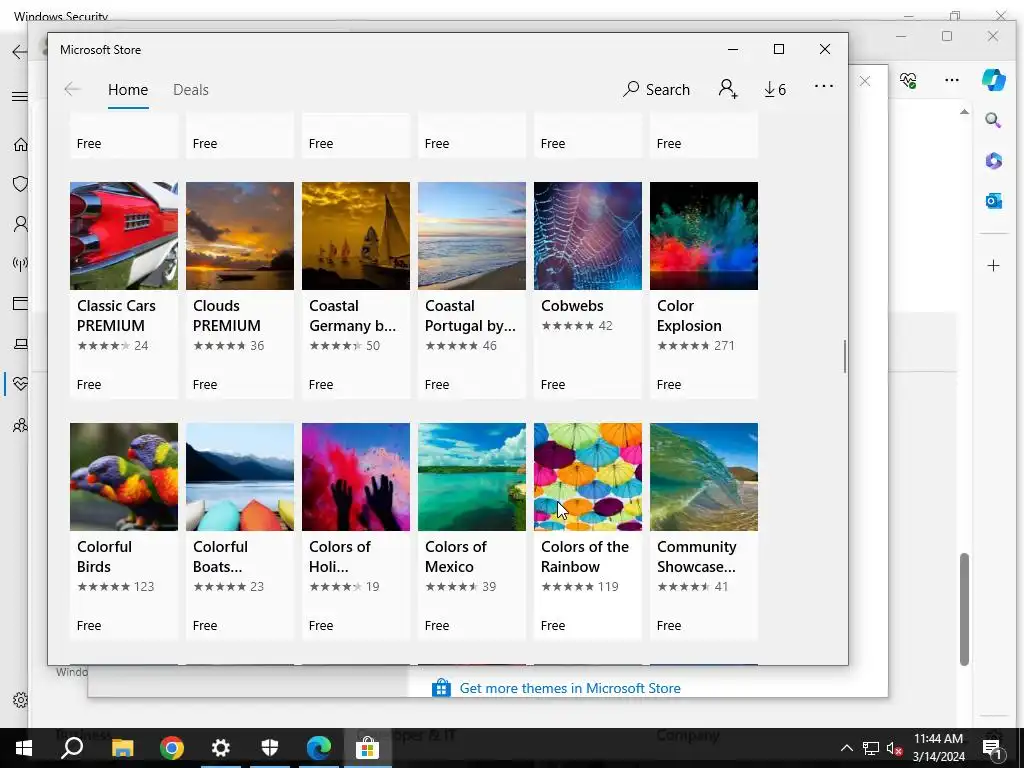
Task: Maximize the Microsoft Store window
Action: pyautogui.click(x=778, y=49)
